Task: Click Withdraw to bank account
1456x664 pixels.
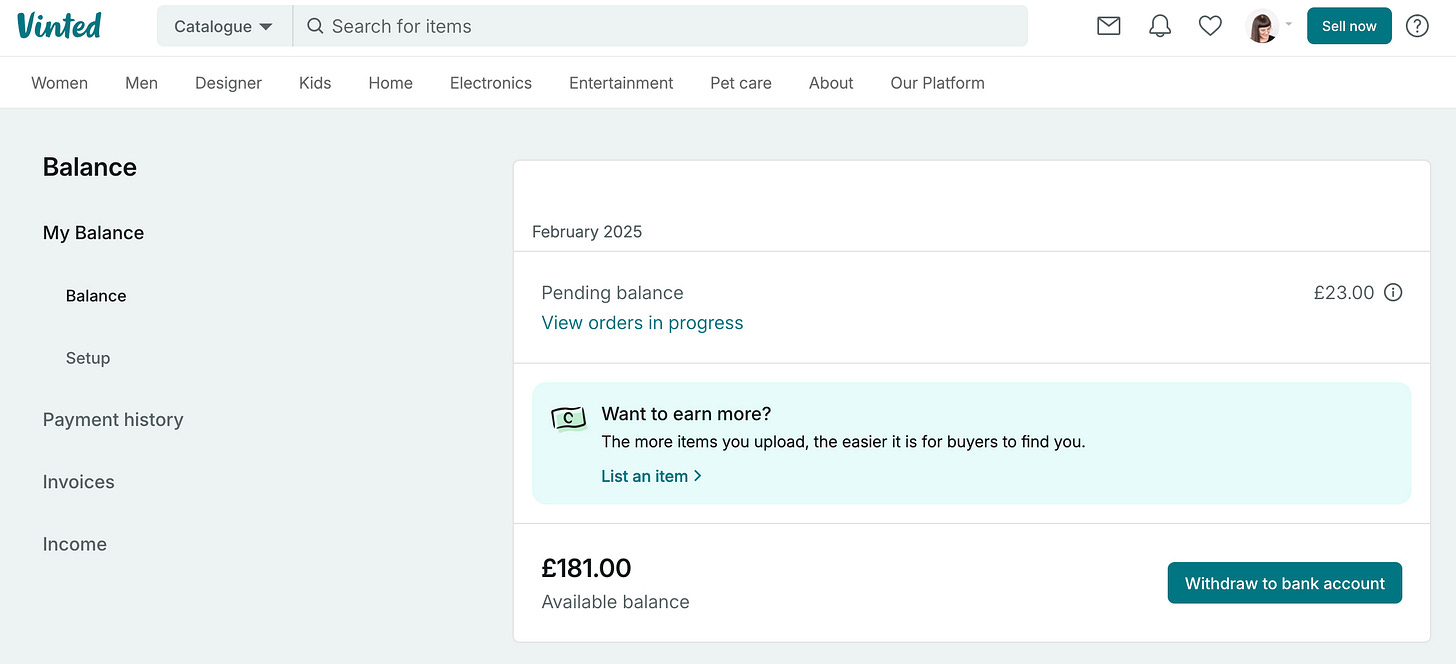Action: pyautogui.click(x=1285, y=583)
